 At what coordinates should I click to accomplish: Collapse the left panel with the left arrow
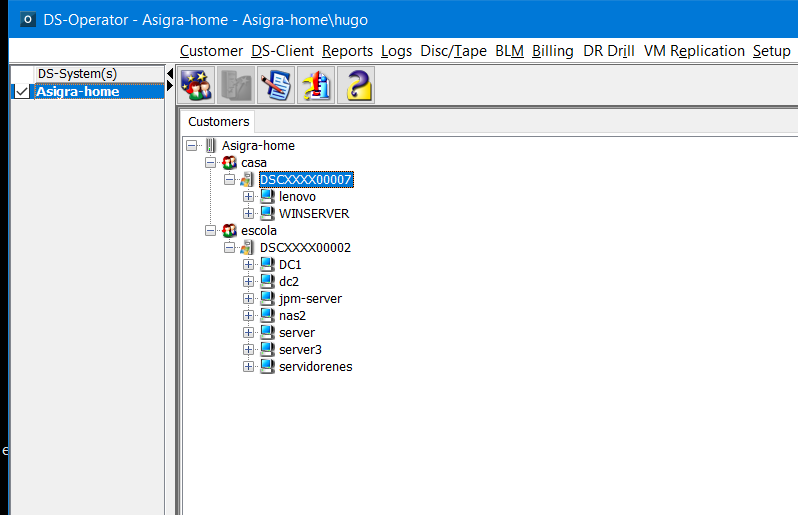tap(170, 74)
